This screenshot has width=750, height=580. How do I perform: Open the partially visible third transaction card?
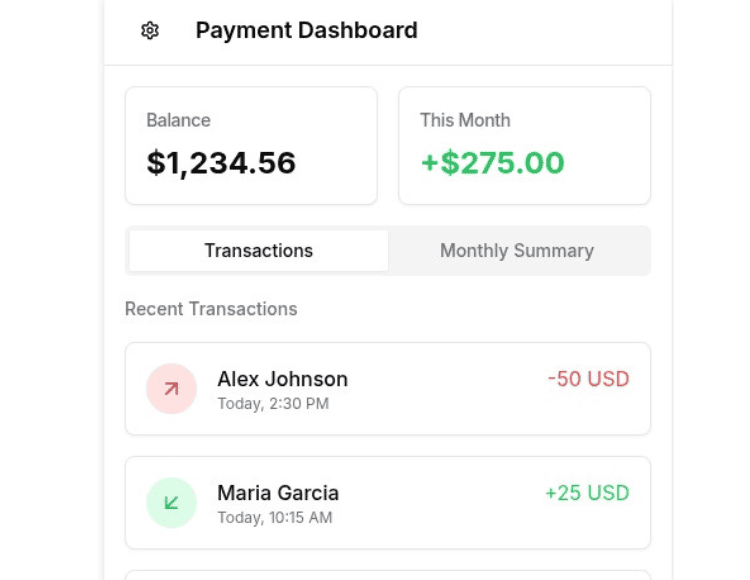pyautogui.click(x=388, y=575)
